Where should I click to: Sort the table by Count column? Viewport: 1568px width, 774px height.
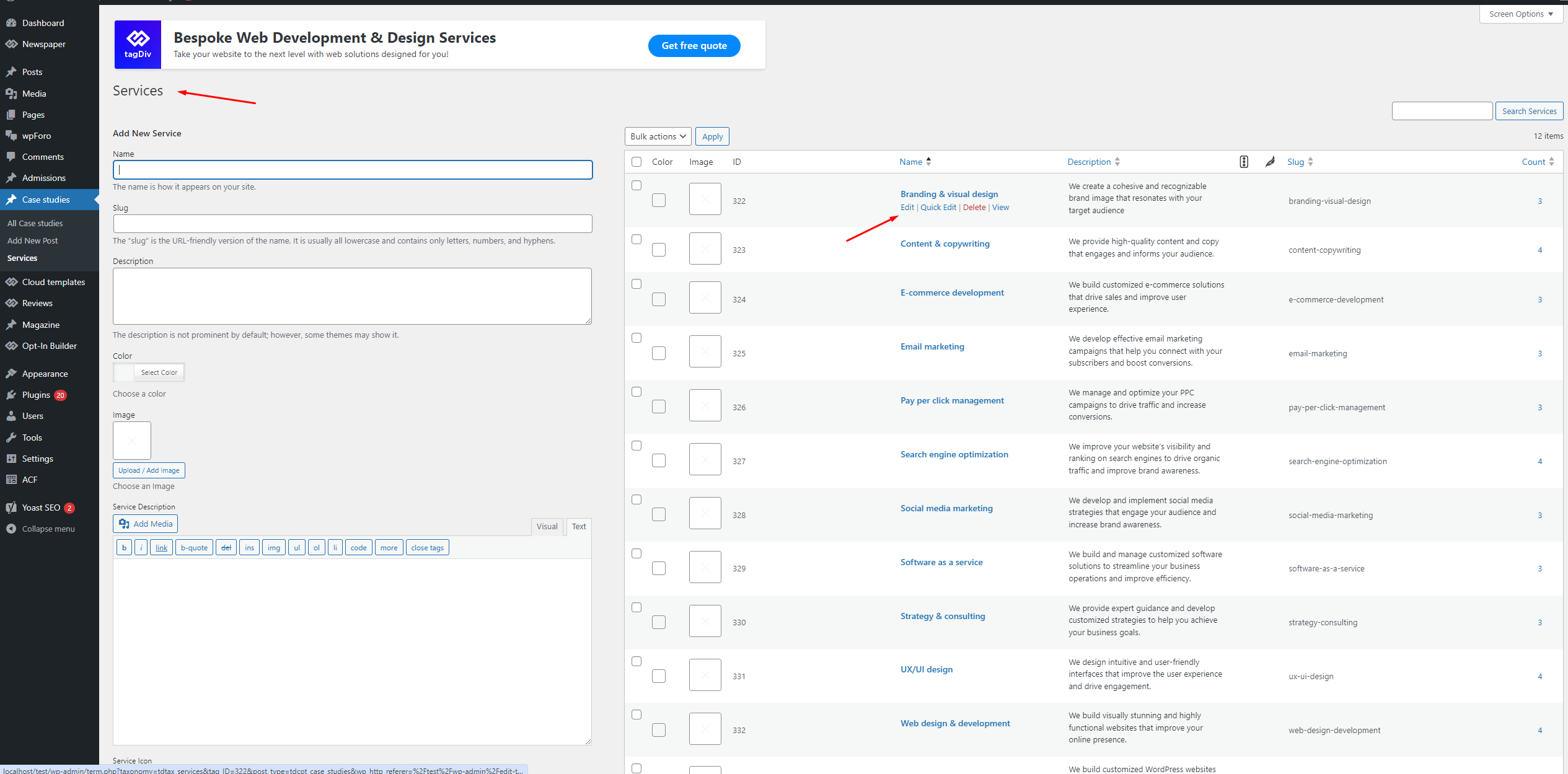[x=1538, y=162]
